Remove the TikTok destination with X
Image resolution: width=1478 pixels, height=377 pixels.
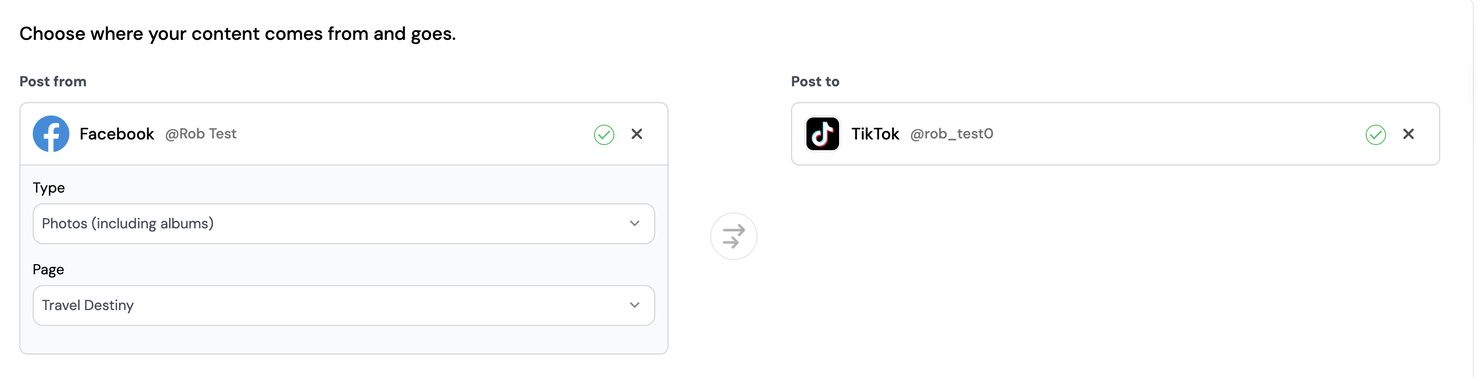pyautogui.click(x=1409, y=134)
